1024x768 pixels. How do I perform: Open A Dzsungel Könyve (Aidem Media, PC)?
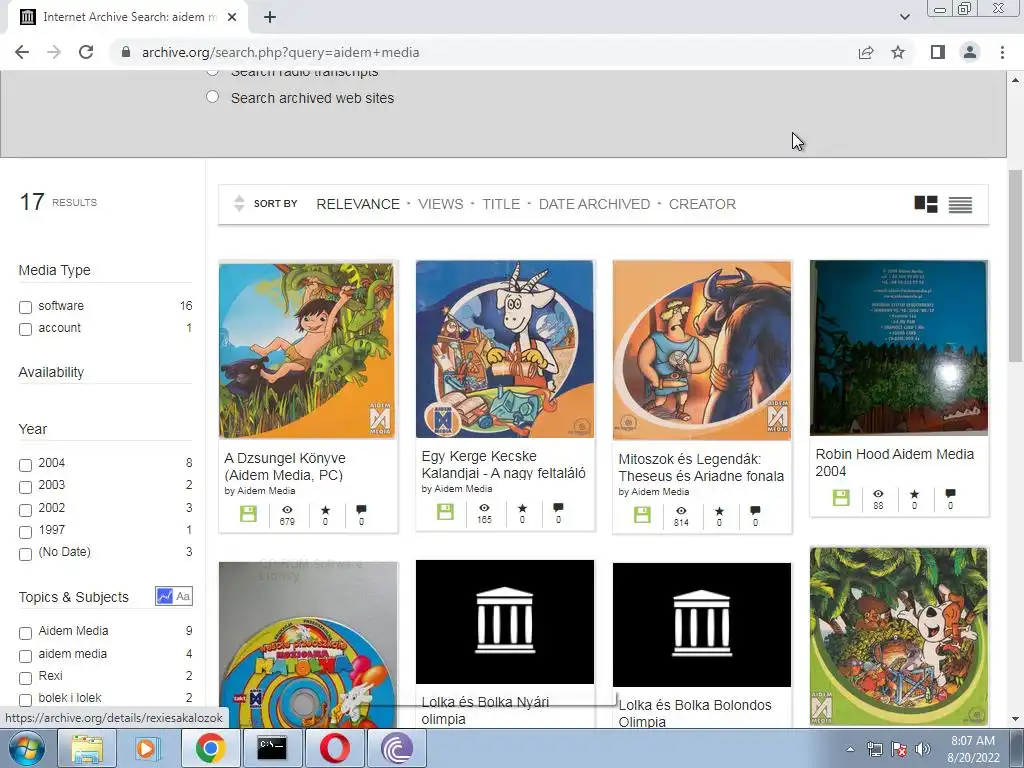[x=285, y=466]
